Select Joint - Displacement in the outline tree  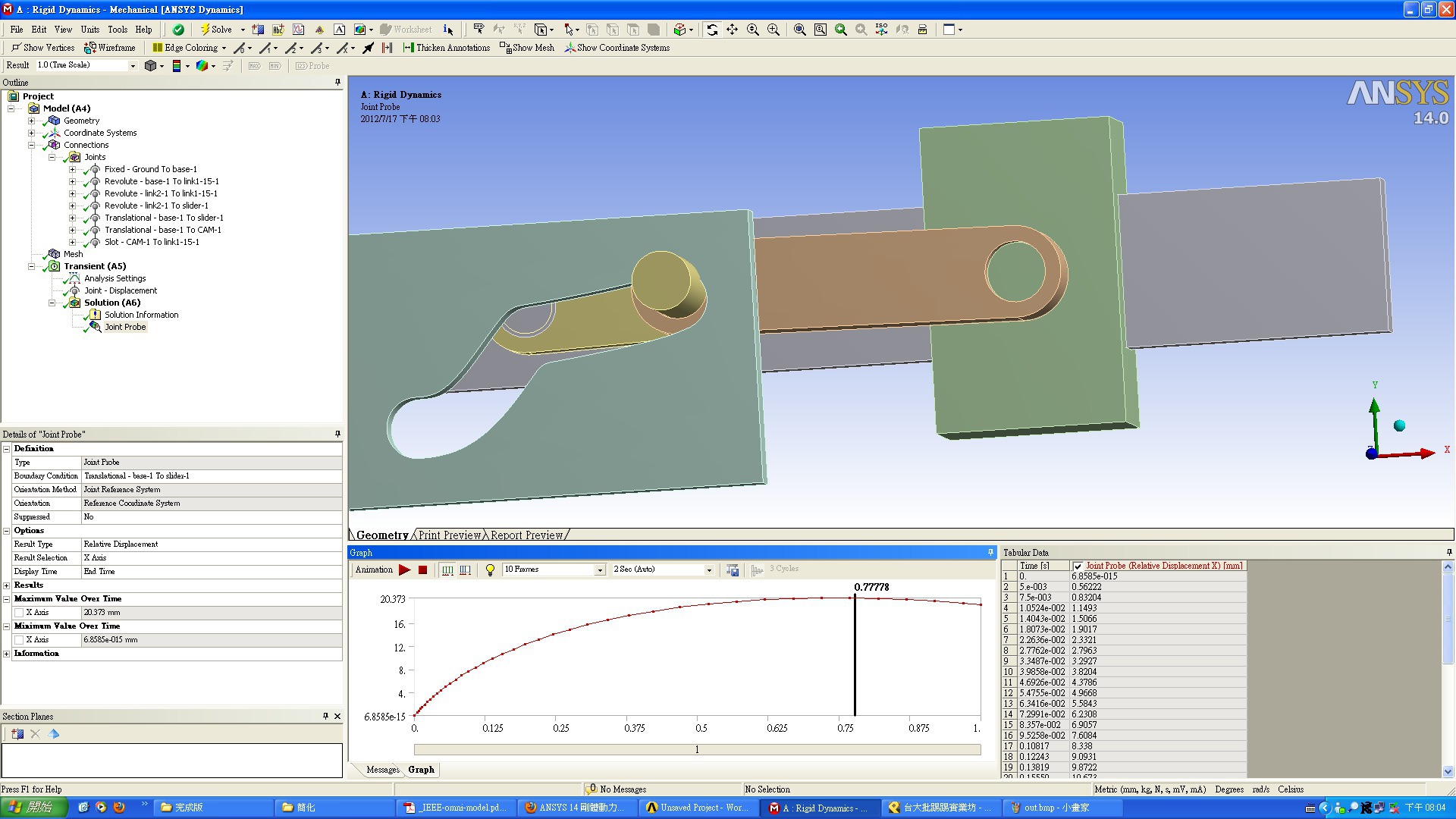[x=121, y=290]
